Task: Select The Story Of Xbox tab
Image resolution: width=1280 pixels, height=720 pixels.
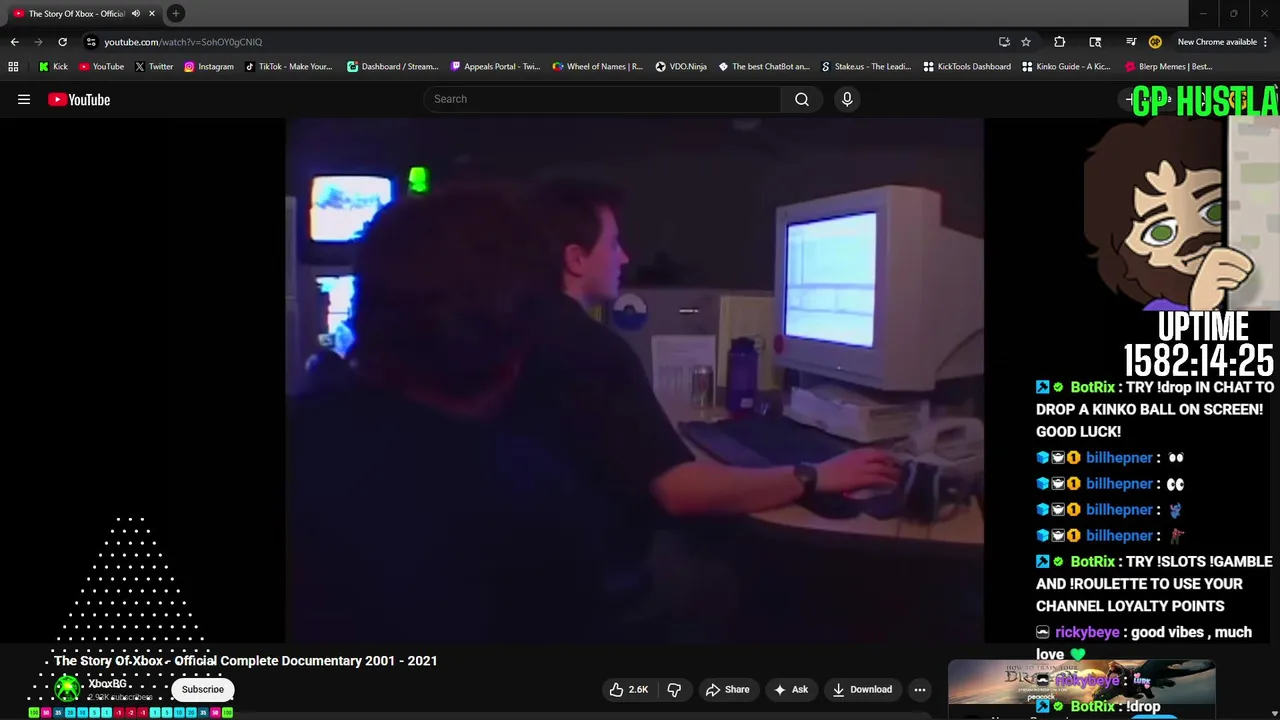Action: click(x=76, y=13)
